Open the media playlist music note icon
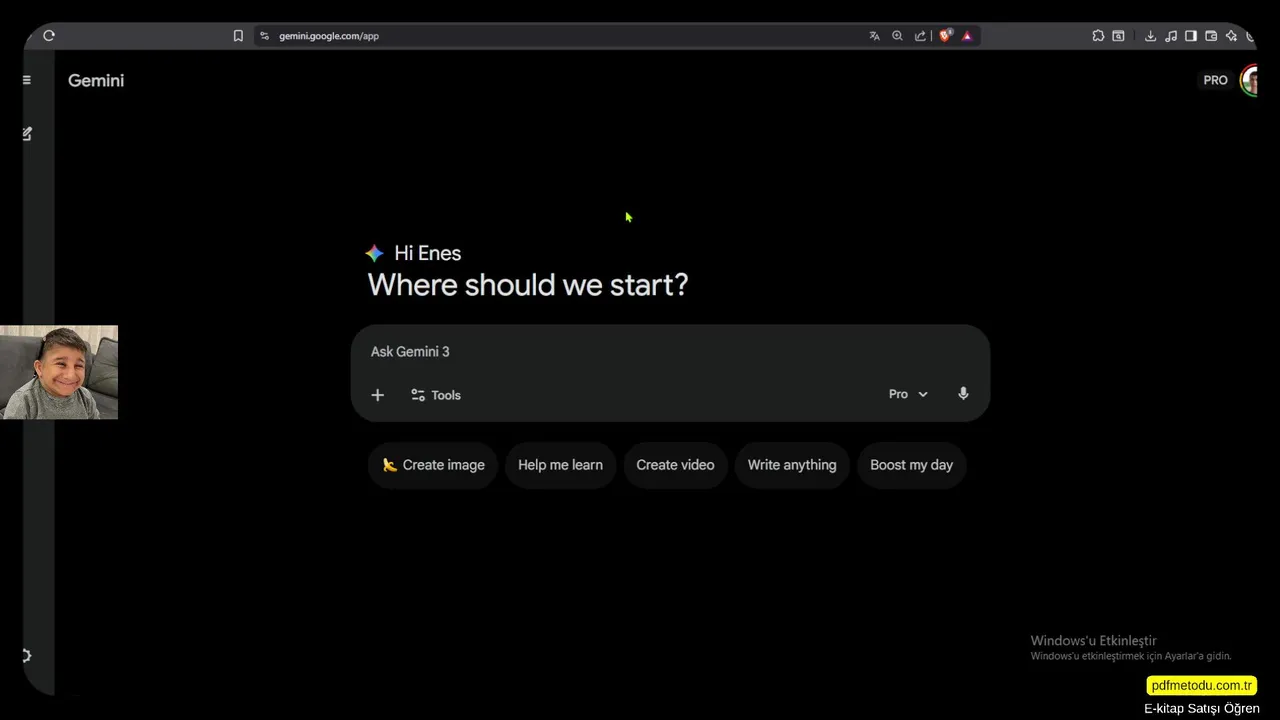The height and width of the screenshot is (720, 1280). click(1171, 36)
